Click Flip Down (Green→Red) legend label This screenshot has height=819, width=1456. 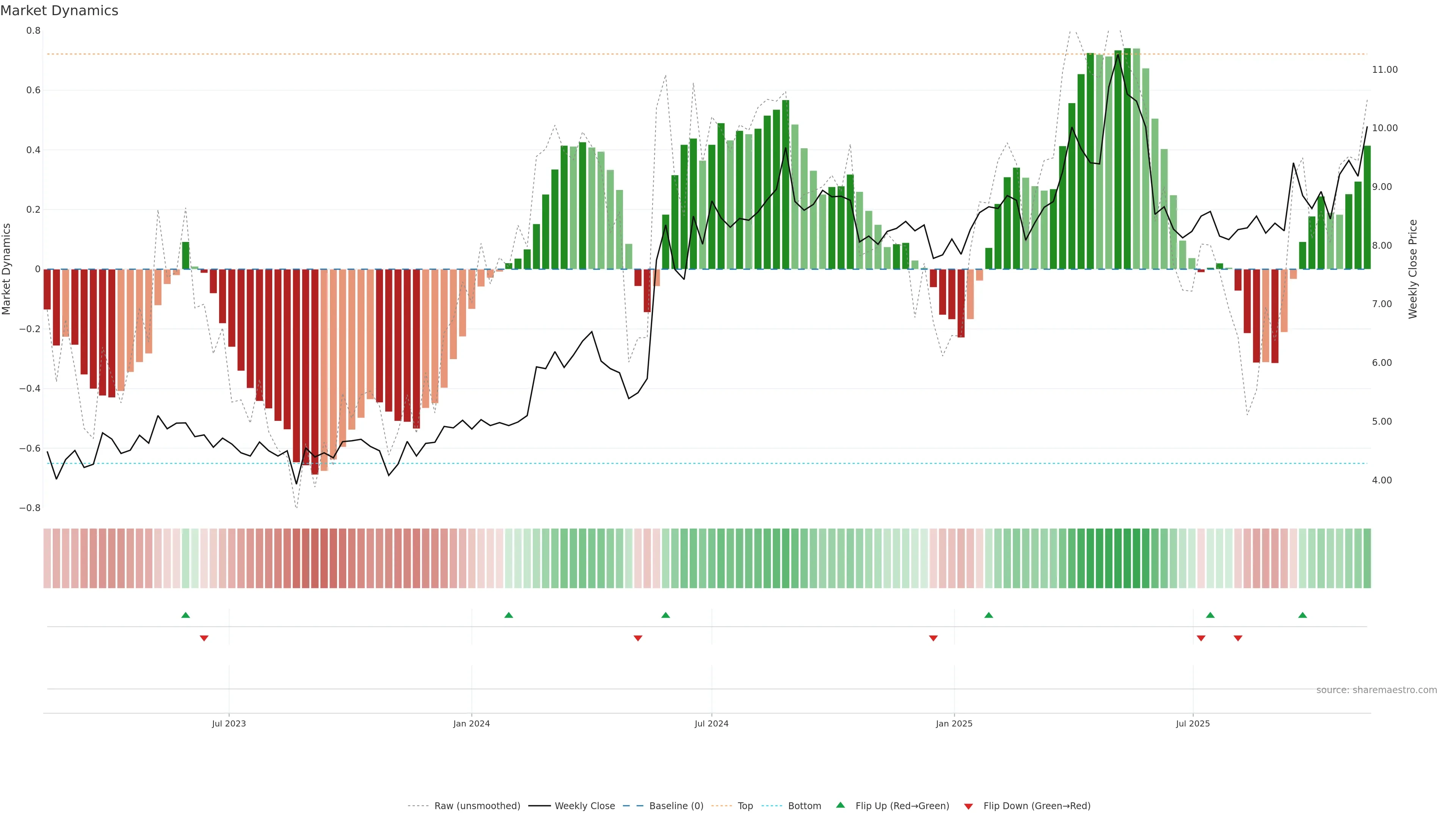click(x=1037, y=806)
